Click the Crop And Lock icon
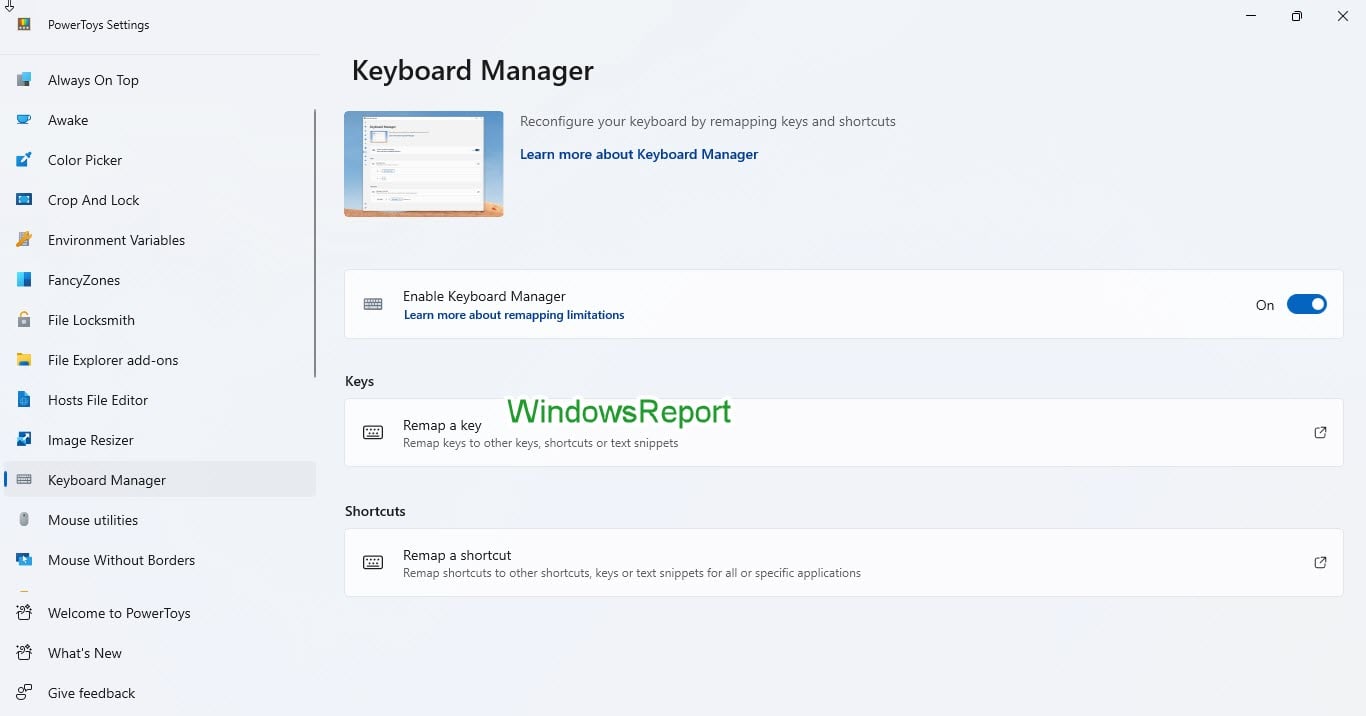The image size is (1366, 716). 24,200
